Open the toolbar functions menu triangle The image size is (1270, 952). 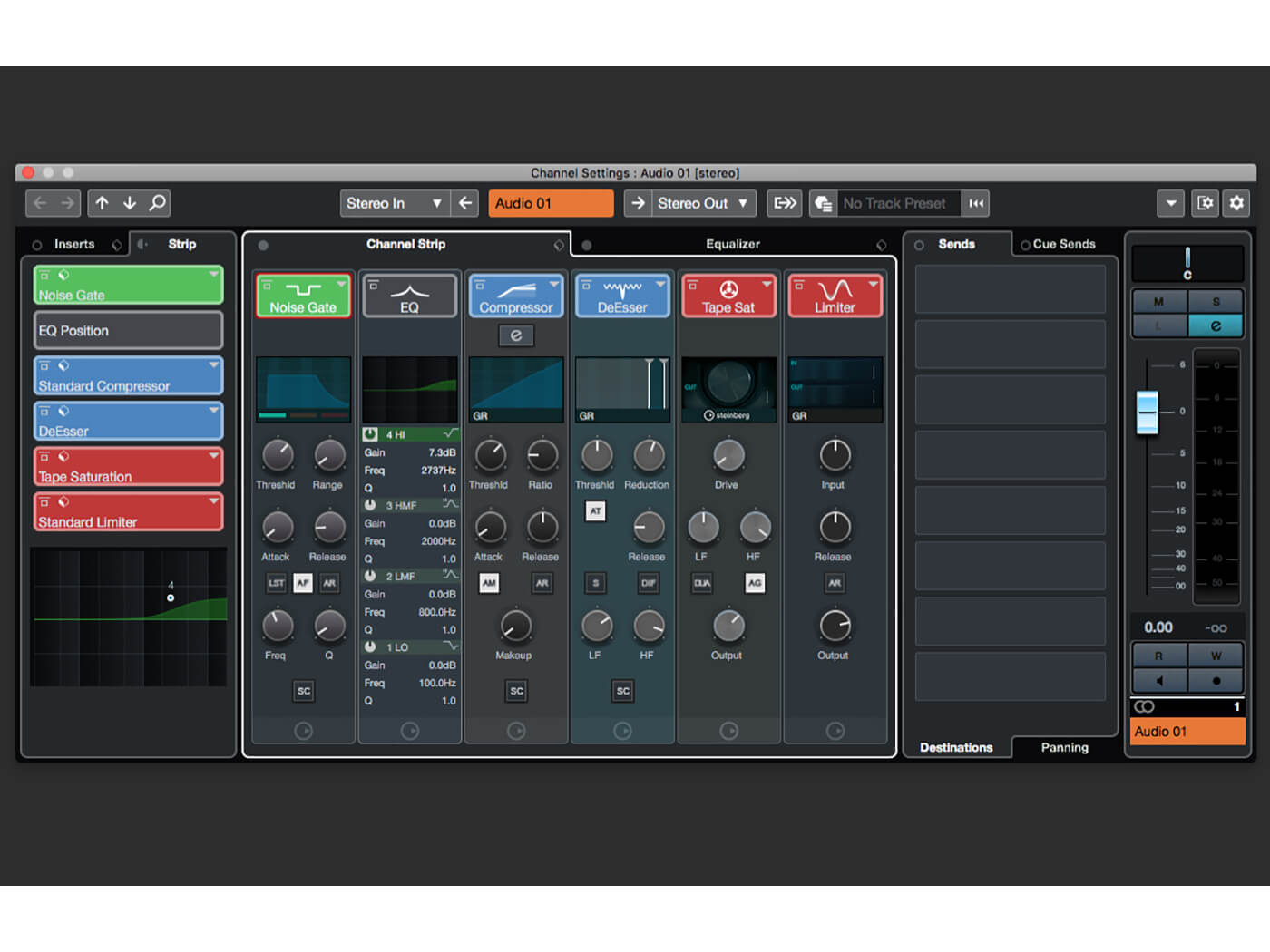(1171, 203)
